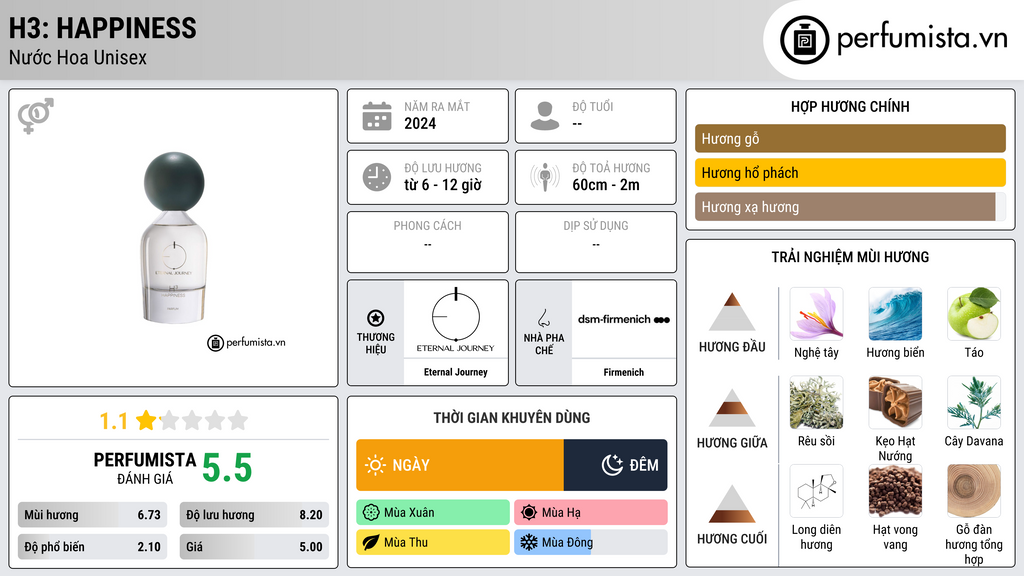Screen dimensions: 1024x576
Task: Click the Mùa Xuân season bar
Action: 433,513
